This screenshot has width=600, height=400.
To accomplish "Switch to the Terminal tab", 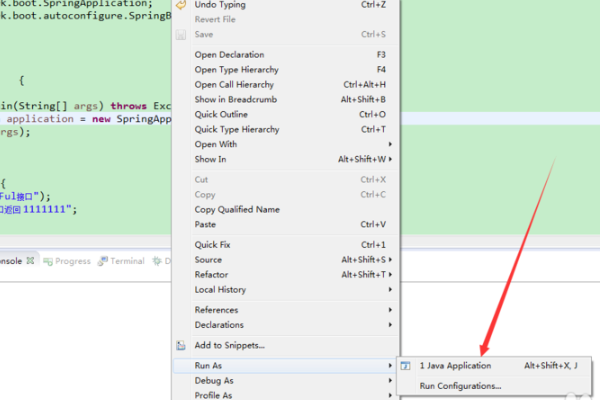I will (x=121, y=261).
